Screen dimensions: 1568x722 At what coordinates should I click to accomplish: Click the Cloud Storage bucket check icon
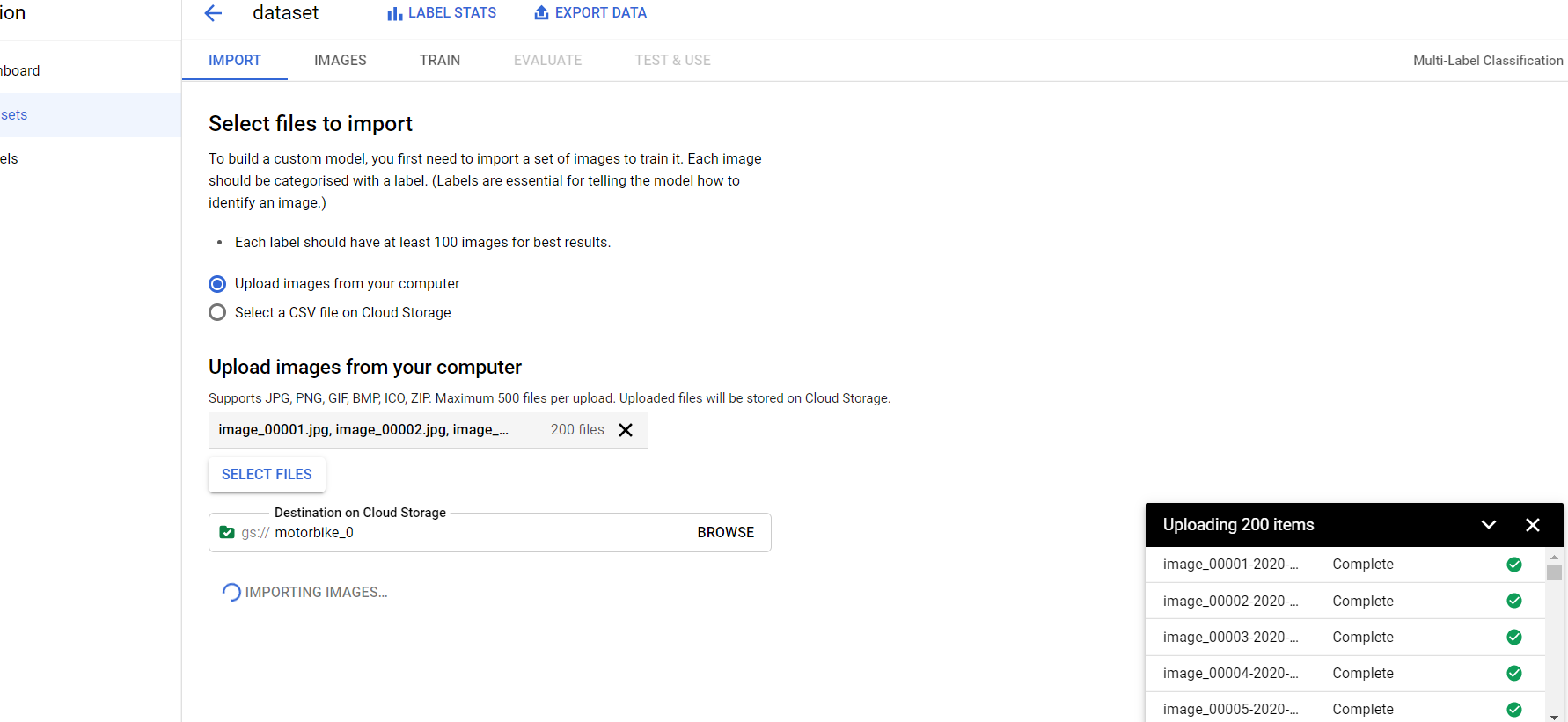(x=227, y=532)
